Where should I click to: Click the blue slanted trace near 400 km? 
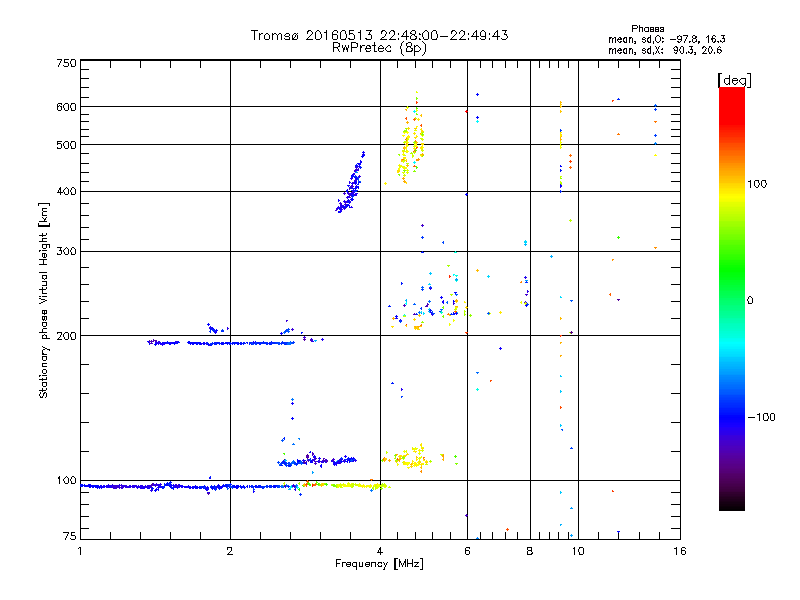[351, 182]
